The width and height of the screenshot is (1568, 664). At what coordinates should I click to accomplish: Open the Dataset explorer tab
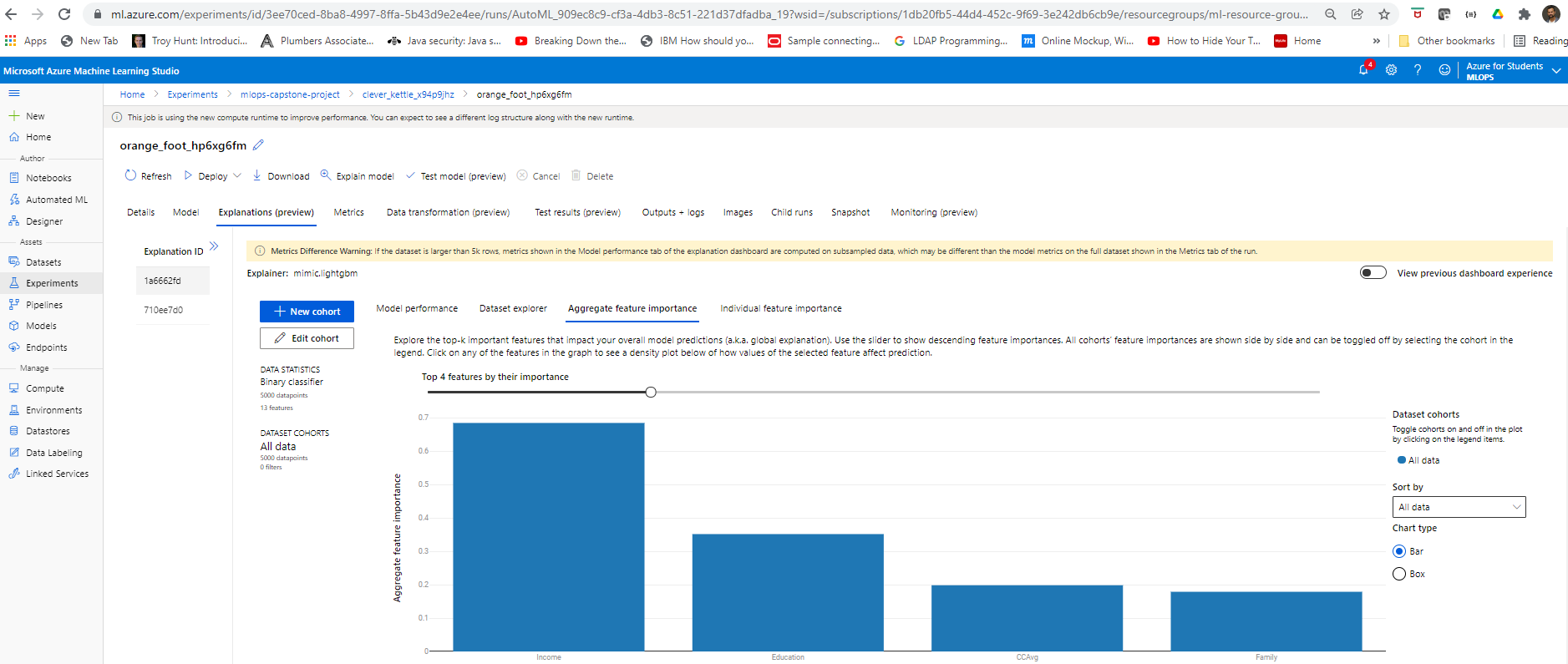[513, 308]
